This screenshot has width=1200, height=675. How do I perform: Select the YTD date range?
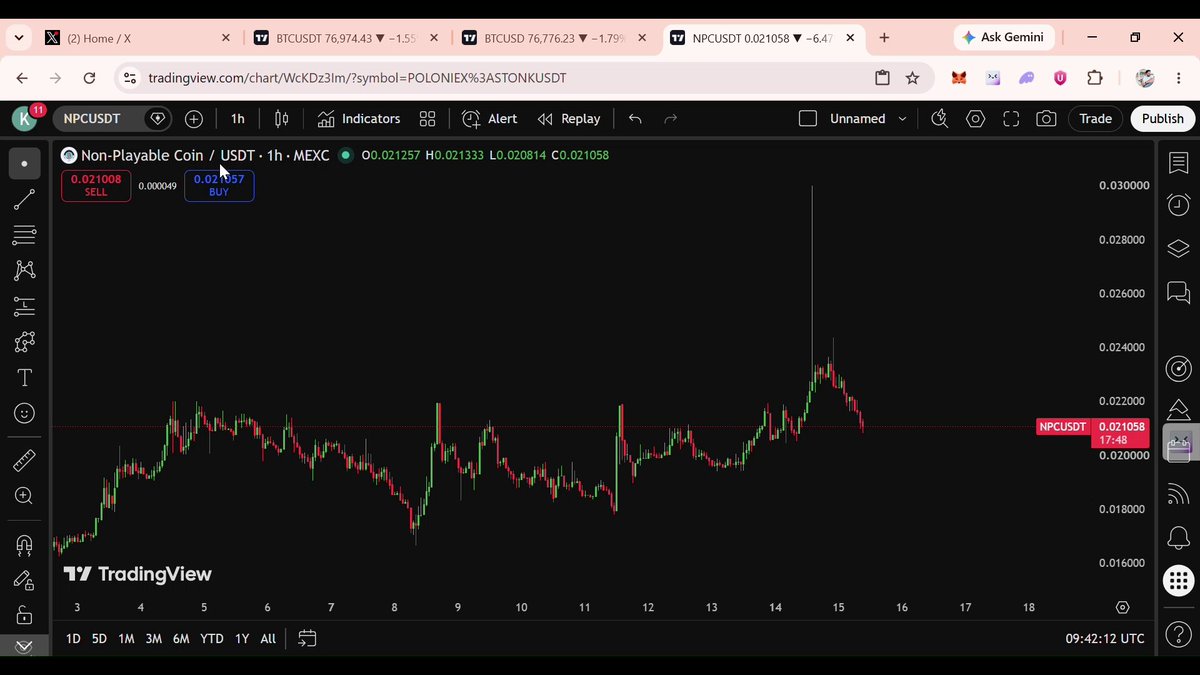[x=212, y=638]
